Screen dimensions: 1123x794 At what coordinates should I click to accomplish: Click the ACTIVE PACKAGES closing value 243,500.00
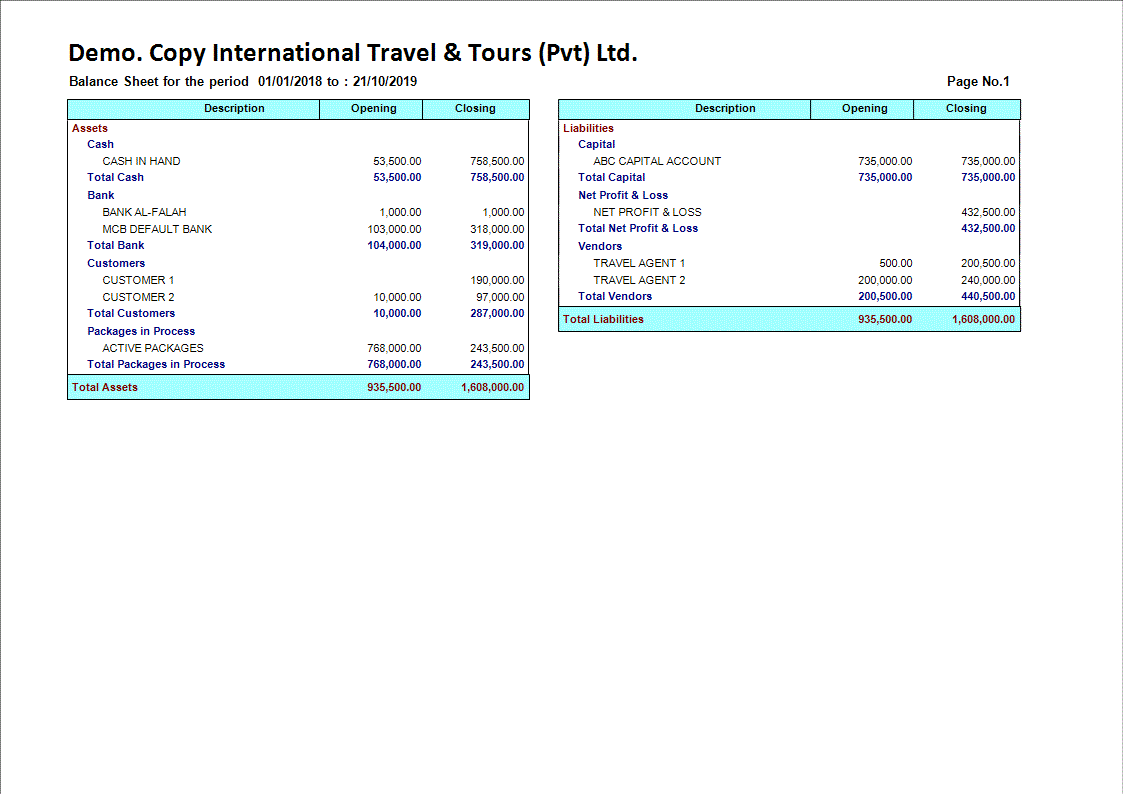[x=497, y=348]
